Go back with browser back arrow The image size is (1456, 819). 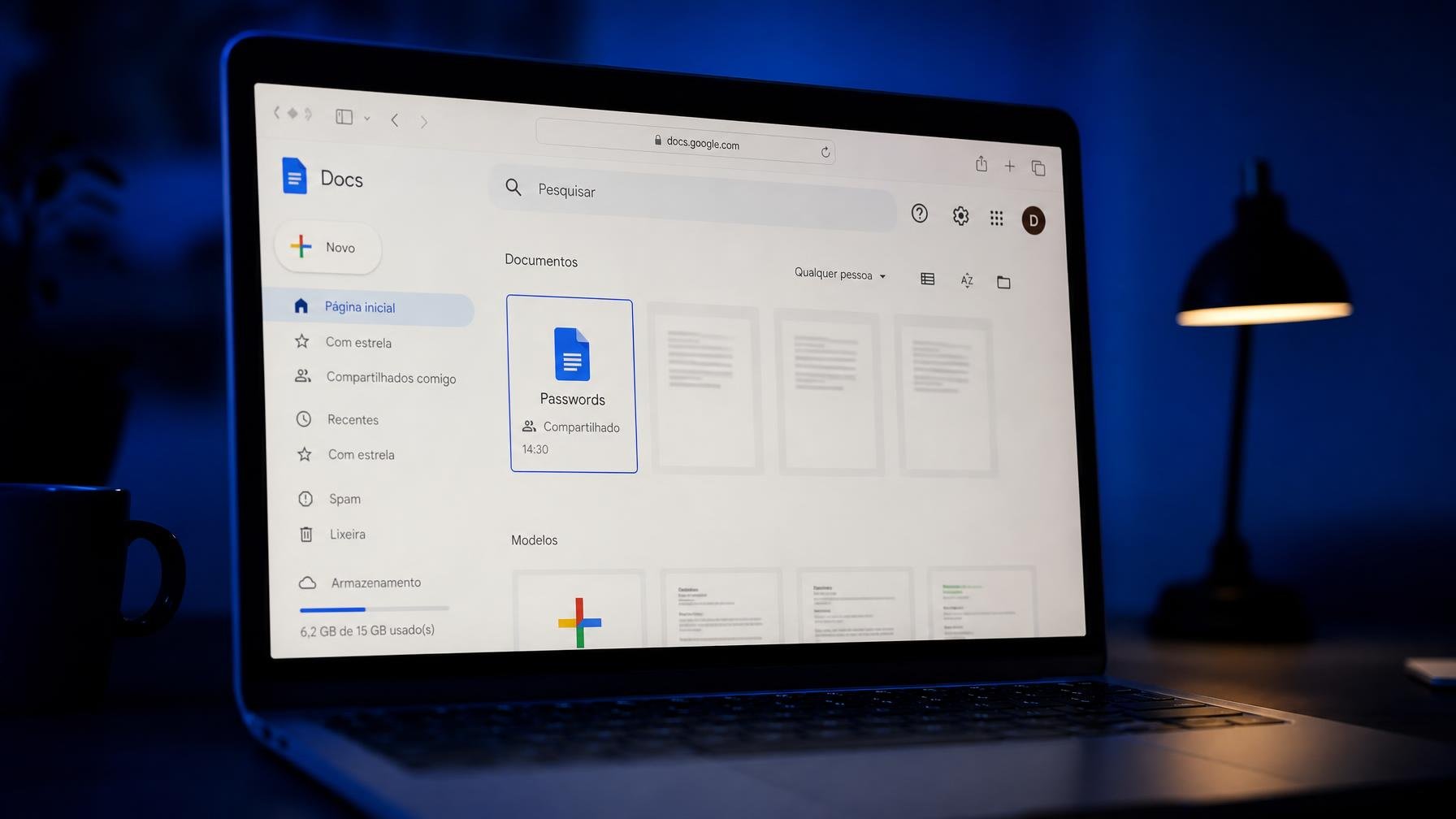point(394,120)
